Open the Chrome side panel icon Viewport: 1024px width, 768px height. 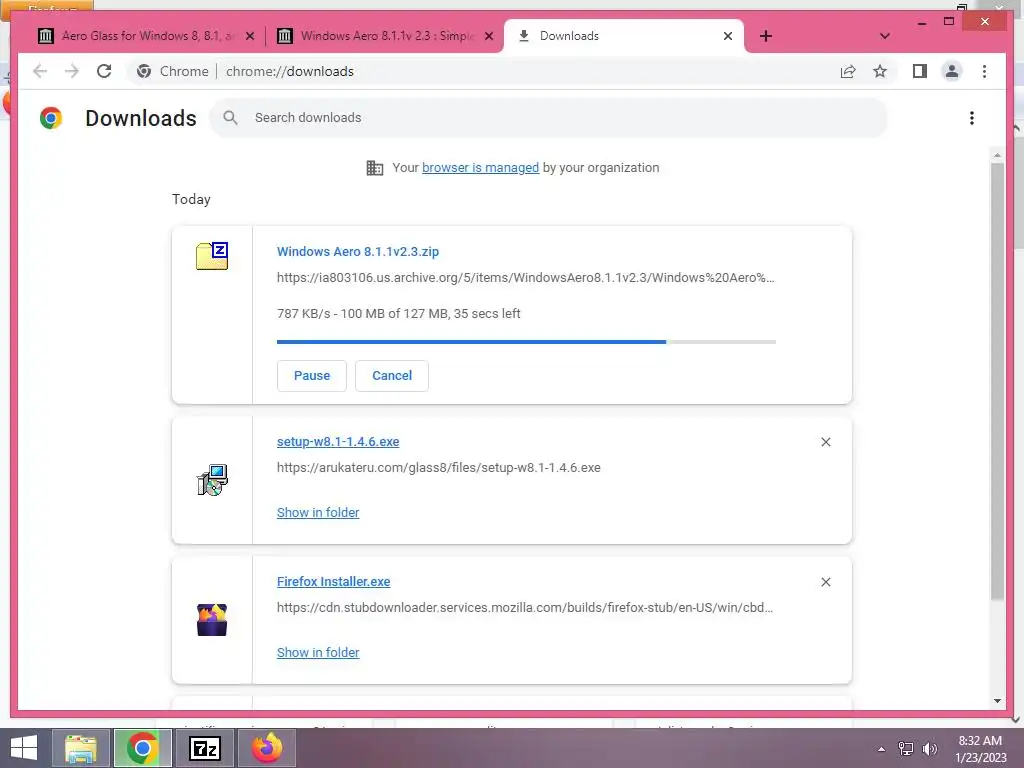[x=920, y=71]
